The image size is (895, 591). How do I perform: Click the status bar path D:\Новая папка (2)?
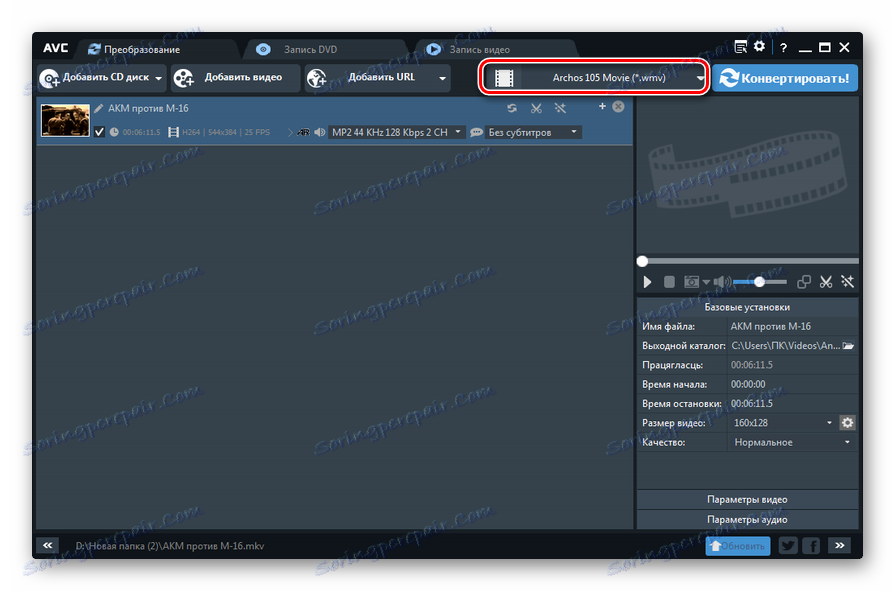(170, 546)
